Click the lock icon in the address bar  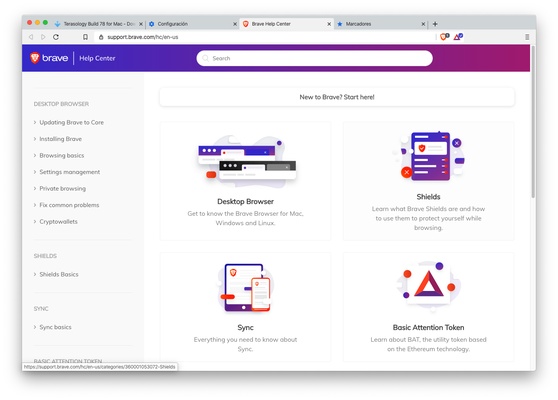101,37
